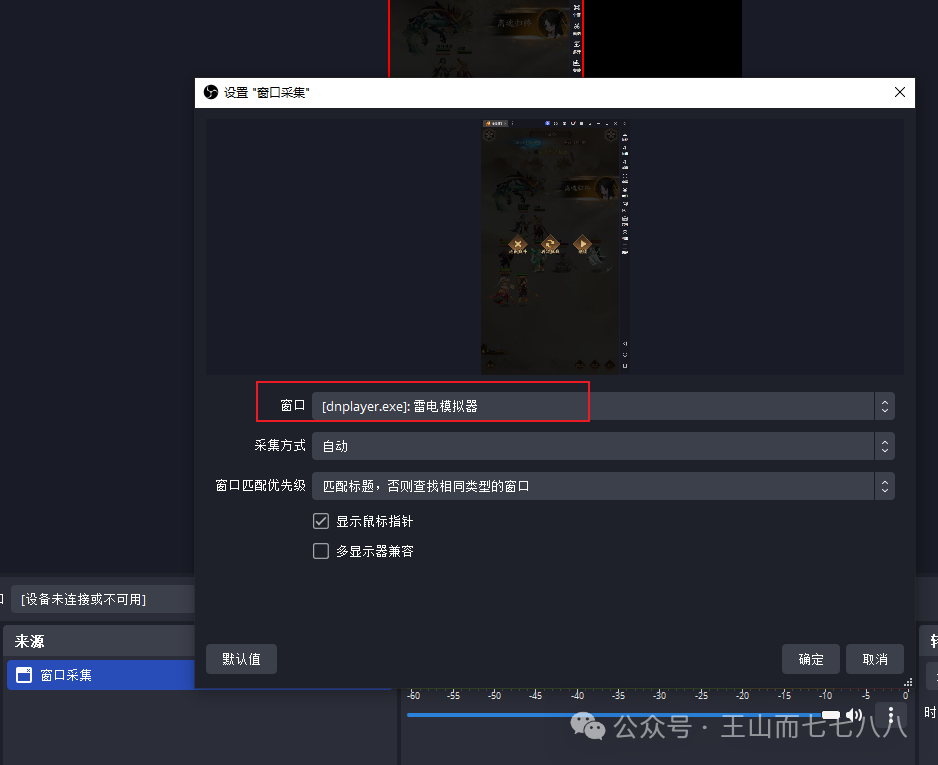Enable the 多显示器兼容 (multi-monitor compatibility) checkbox
The image size is (938, 765).
click(321, 551)
